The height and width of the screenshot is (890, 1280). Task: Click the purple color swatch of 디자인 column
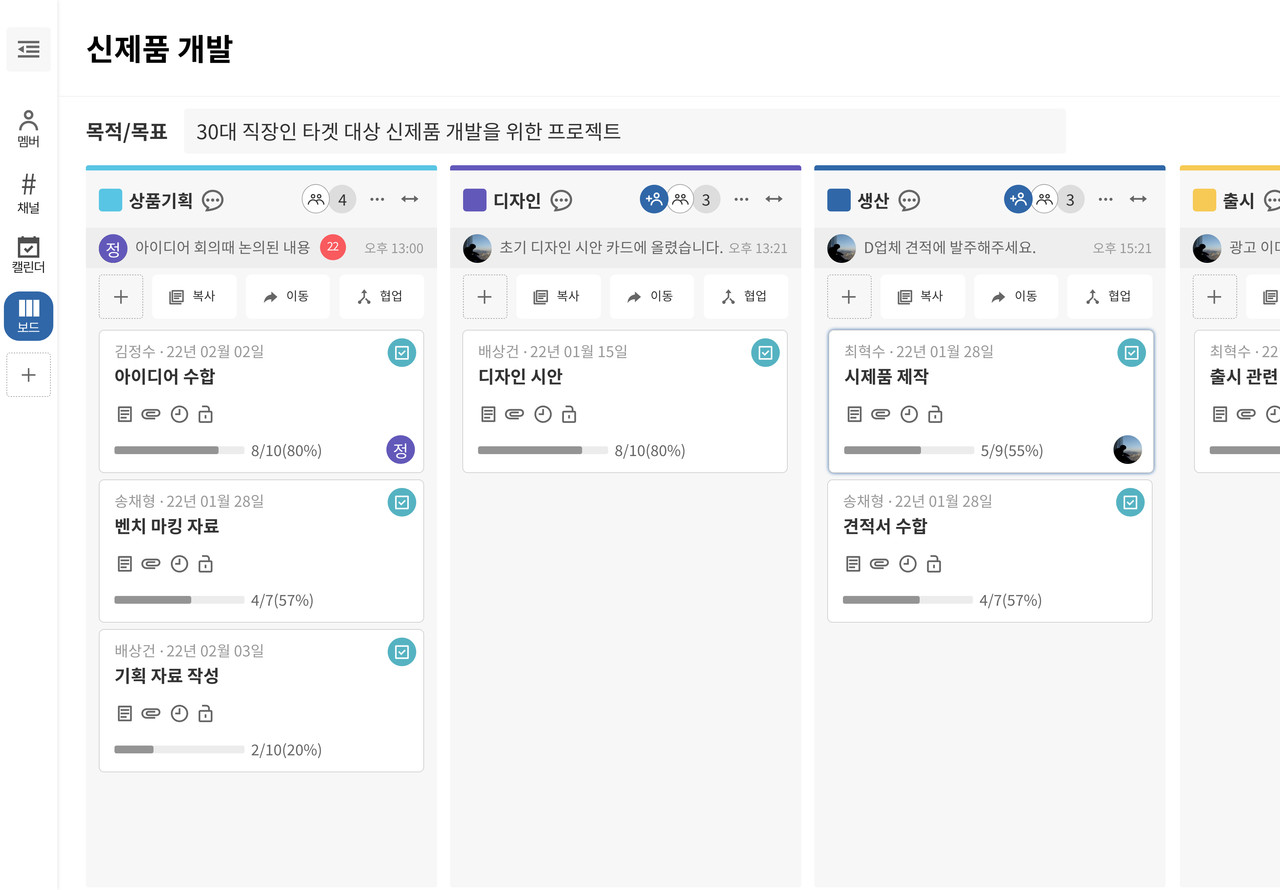[473, 200]
